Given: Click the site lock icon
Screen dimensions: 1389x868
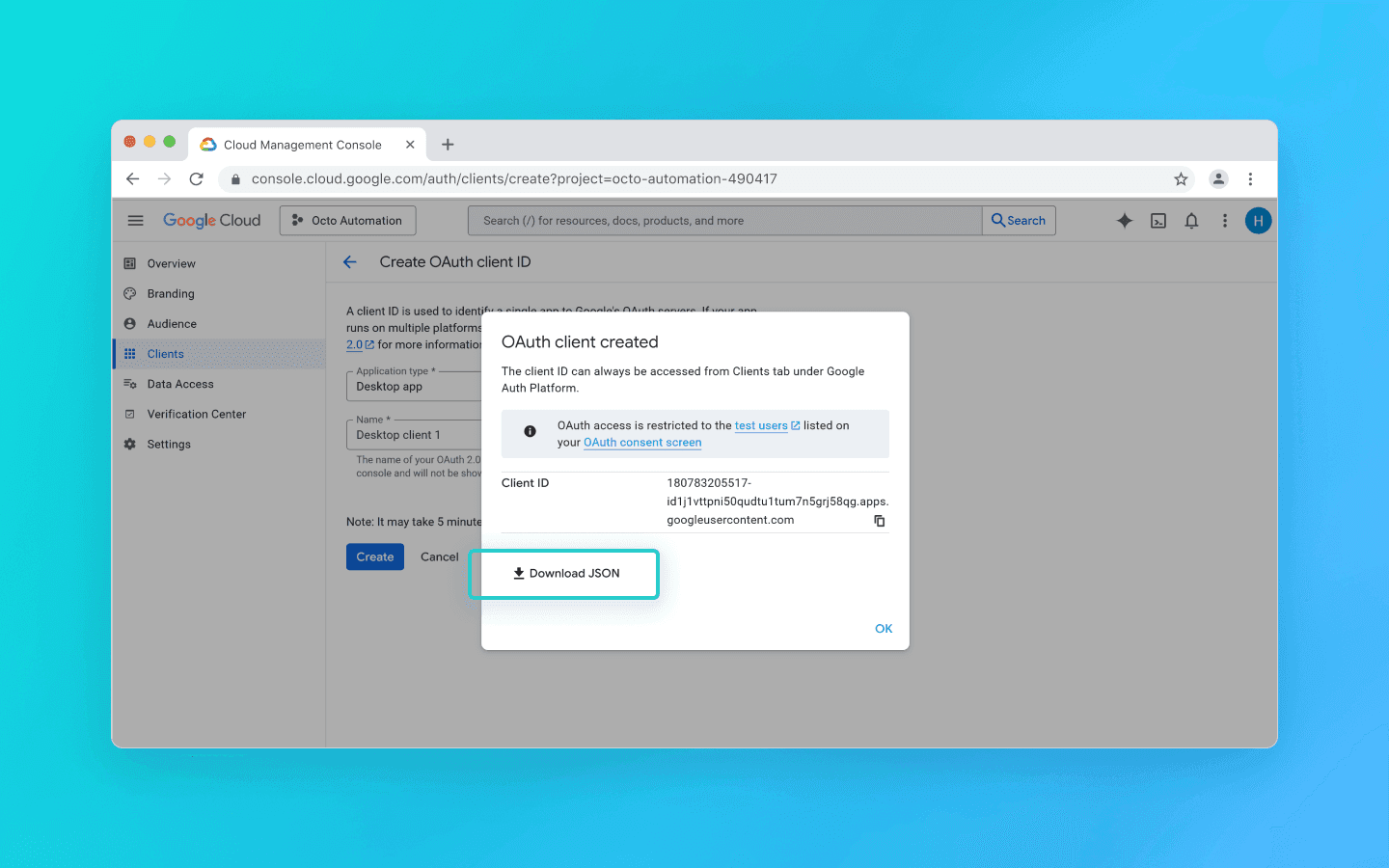Looking at the screenshot, I should 235,179.
